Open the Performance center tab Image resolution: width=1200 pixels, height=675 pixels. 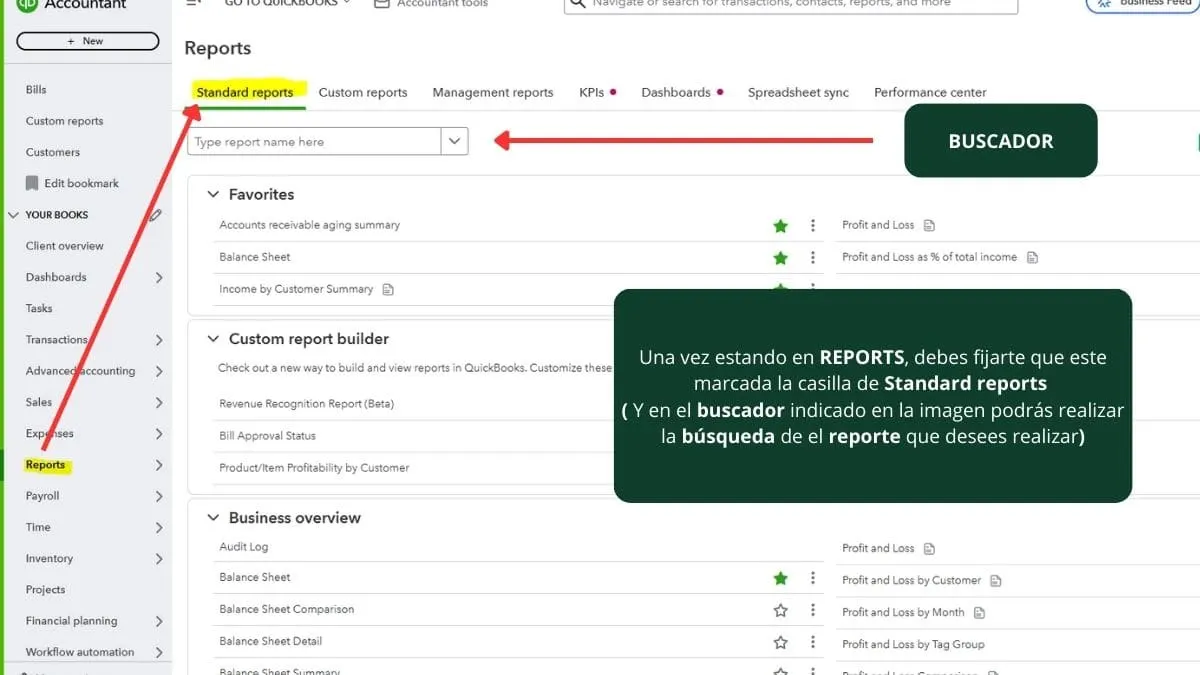930,92
